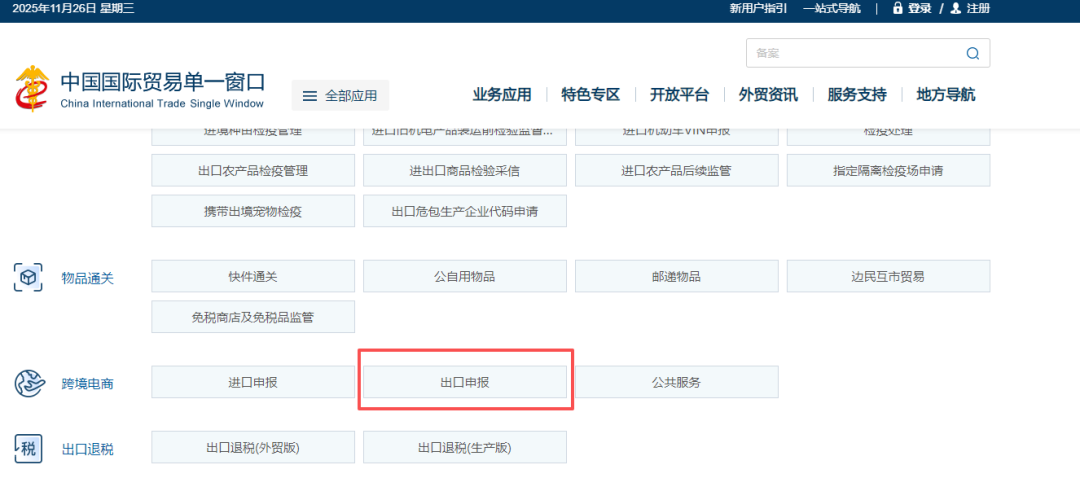Screen dimensions: 1080x478
Task: Open the 特色专区 menu item
Action: coord(591,95)
